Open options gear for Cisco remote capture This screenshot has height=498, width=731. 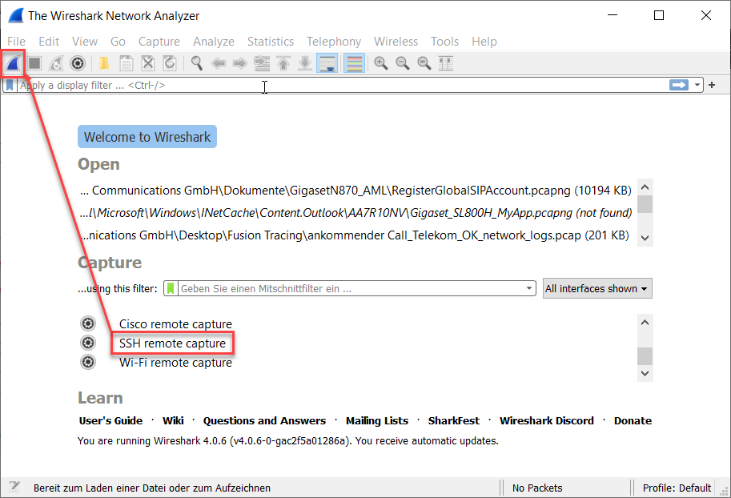click(x=88, y=323)
